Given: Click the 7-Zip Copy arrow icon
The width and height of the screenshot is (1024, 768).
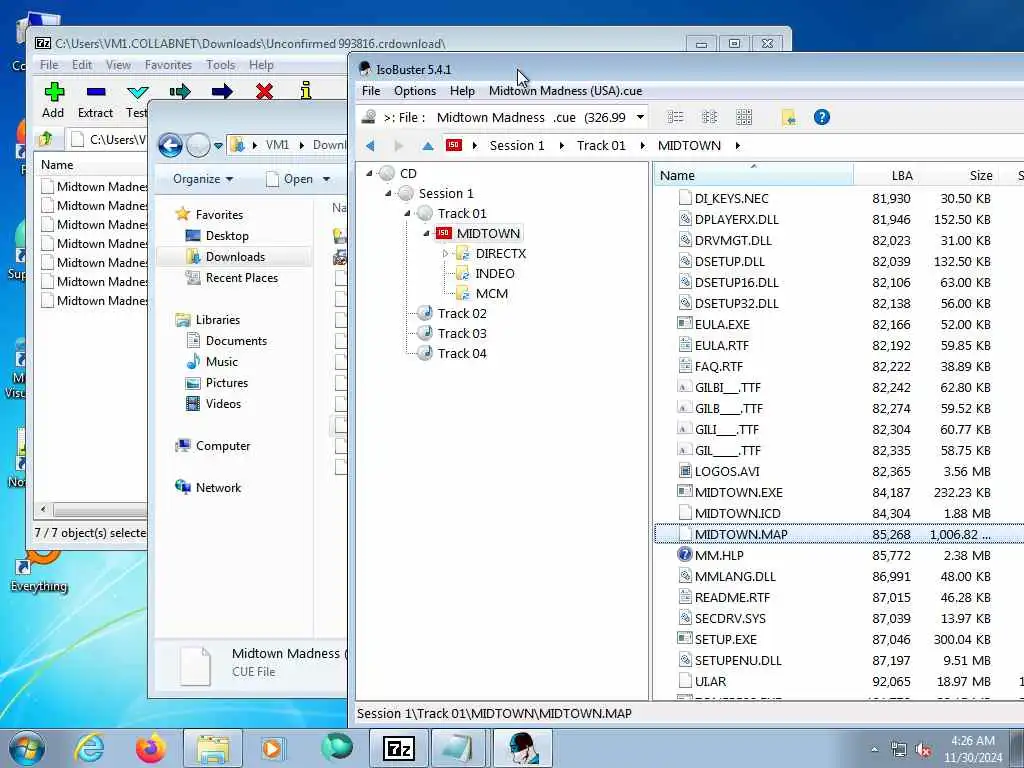Looking at the screenshot, I should tap(180, 91).
